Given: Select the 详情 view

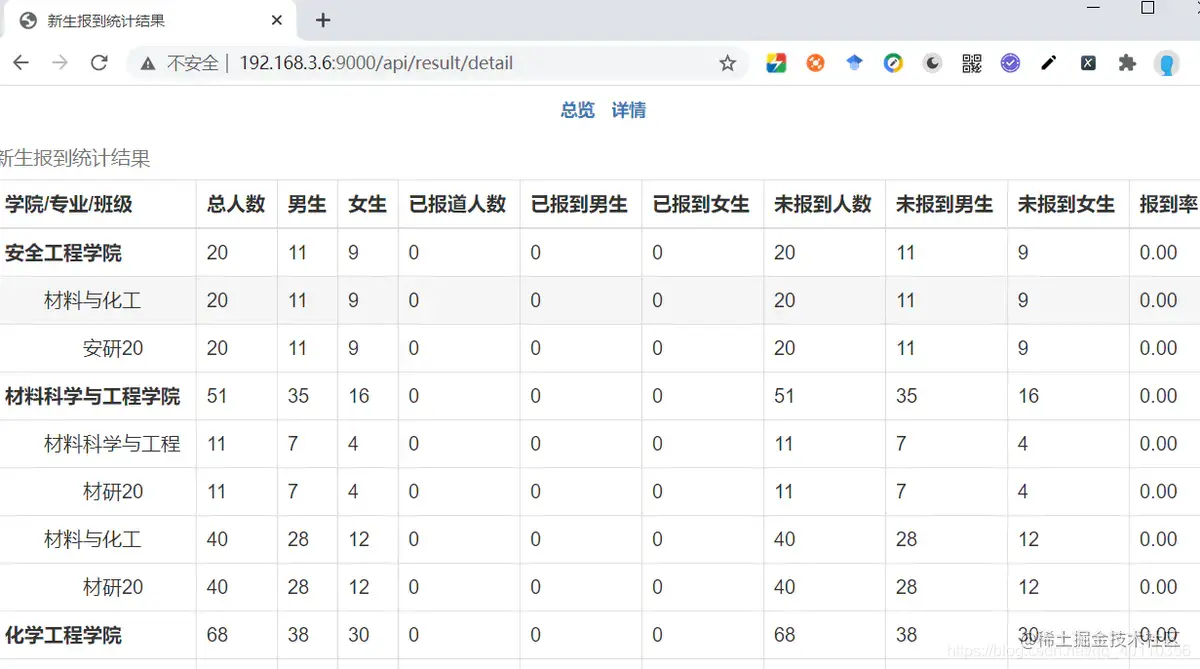Looking at the screenshot, I should pos(629,110).
